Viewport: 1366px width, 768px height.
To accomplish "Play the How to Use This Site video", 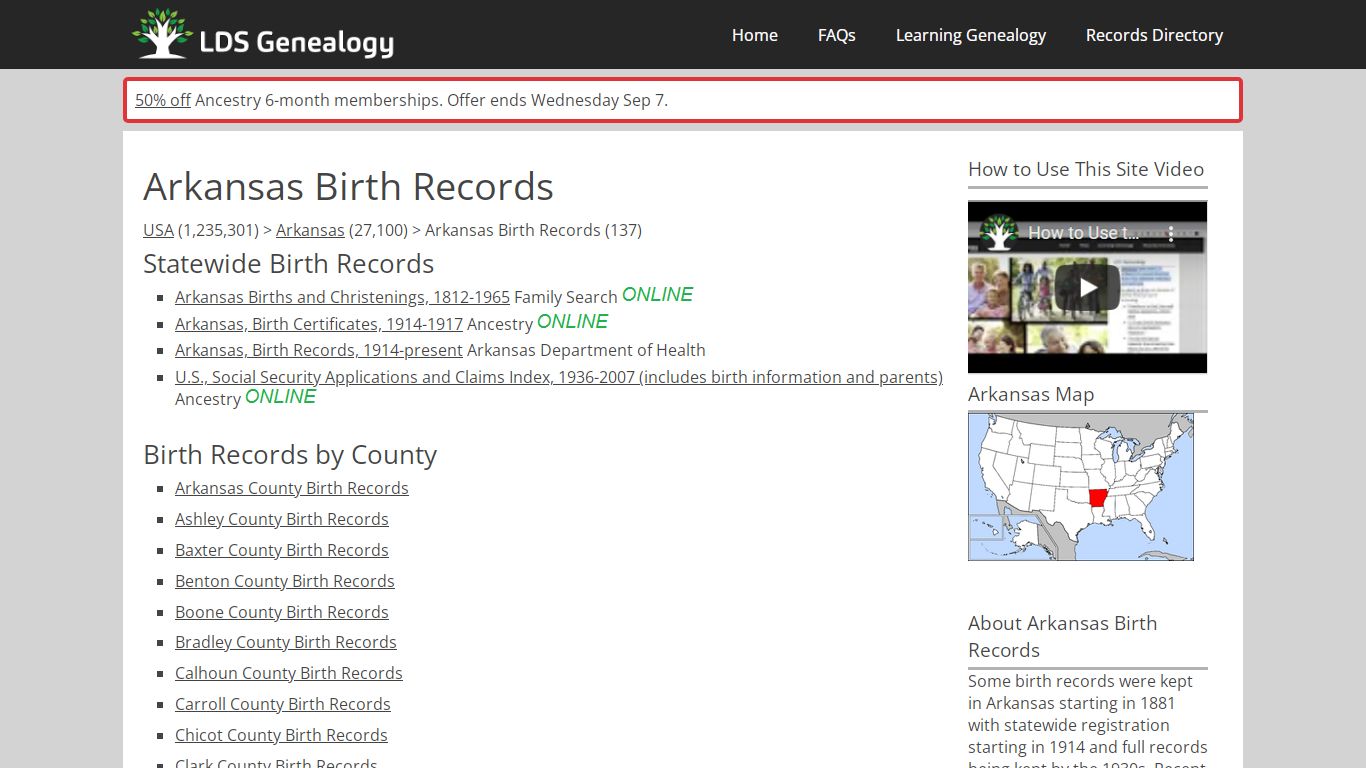I will click(1087, 288).
